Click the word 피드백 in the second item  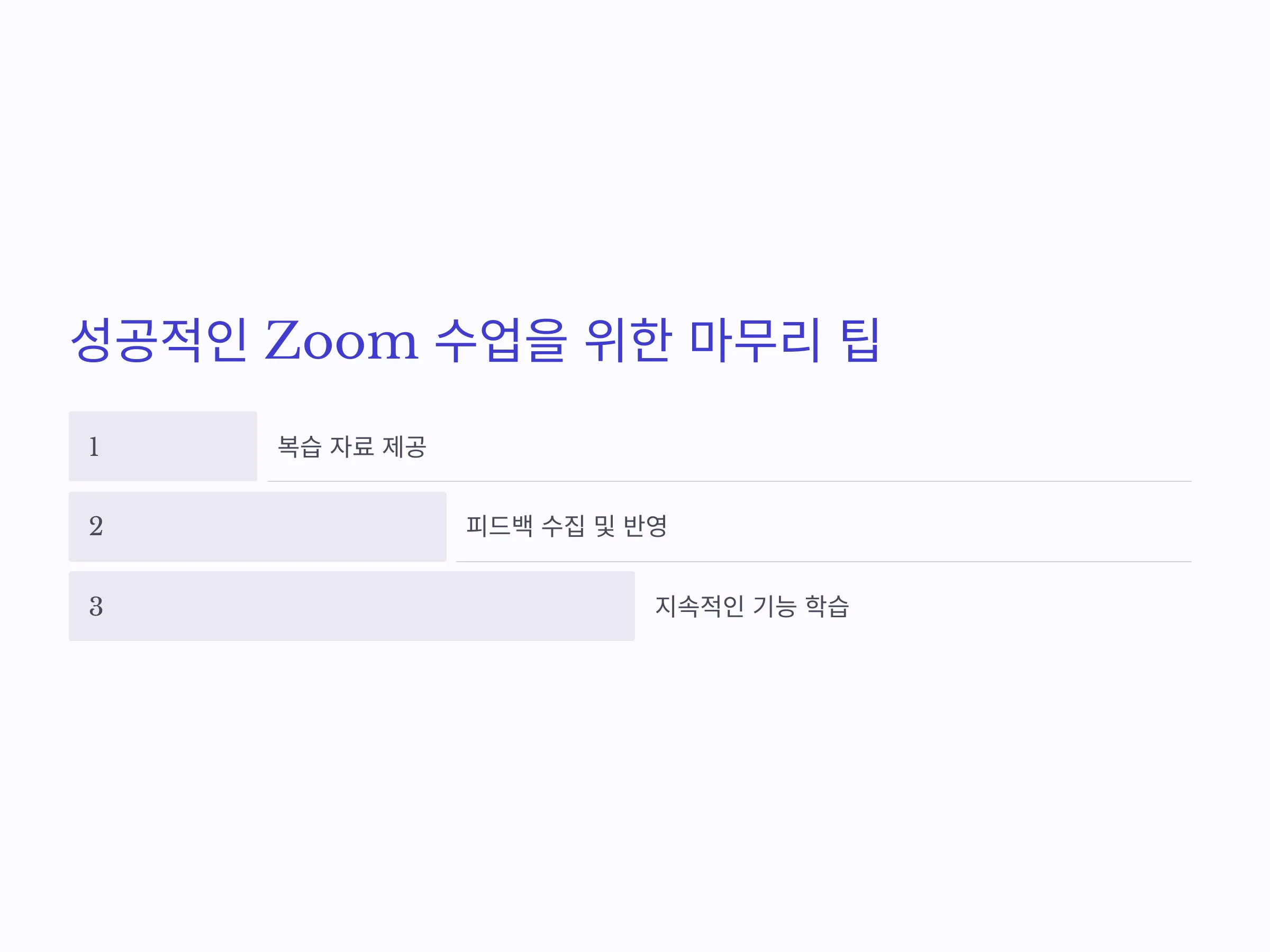tap(500, 526)
